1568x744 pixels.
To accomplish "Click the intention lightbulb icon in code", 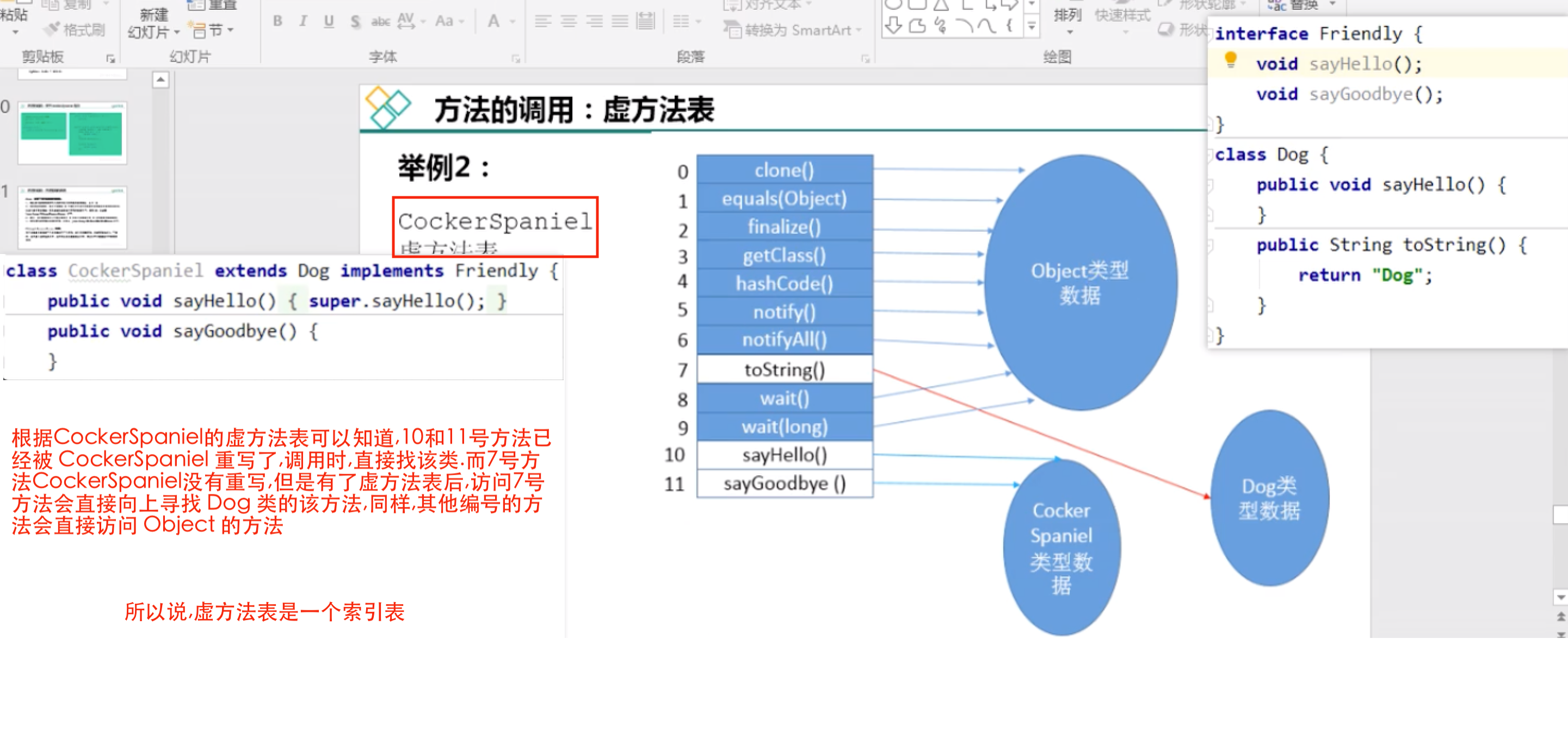I will (1230, 60).
